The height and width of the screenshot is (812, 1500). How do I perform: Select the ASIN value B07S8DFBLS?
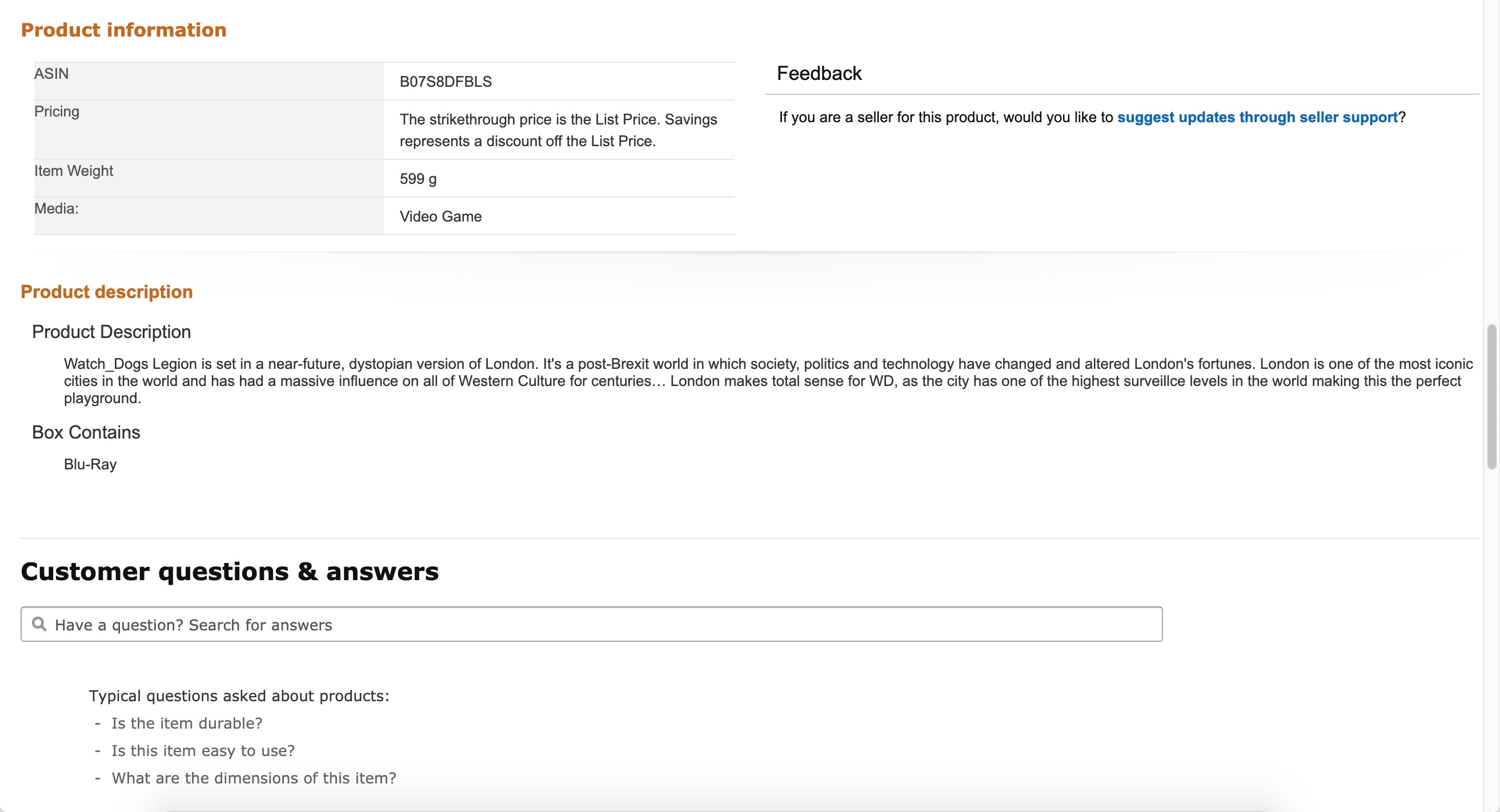[x=446, y=82]
